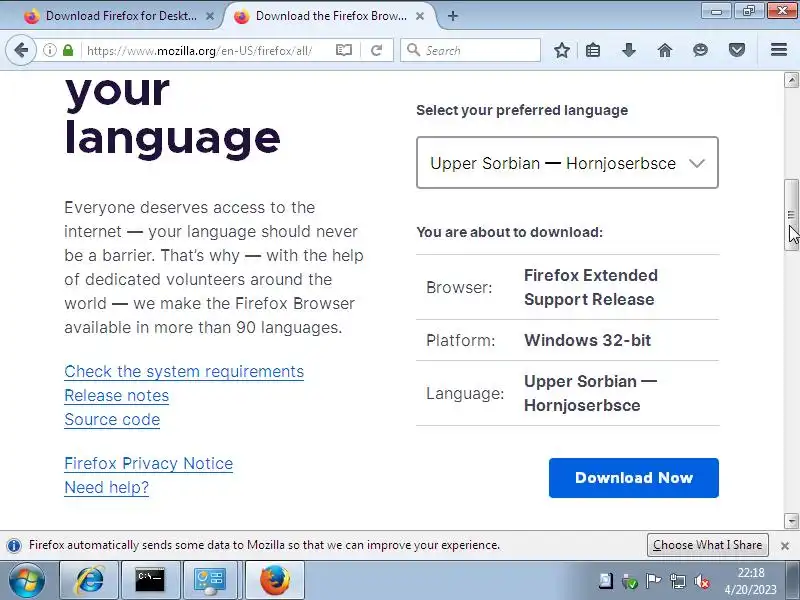Open the taskbar clock showing 22:18
Image resolution: width=800 pixels, height=600 pixels.
[751, 581]
